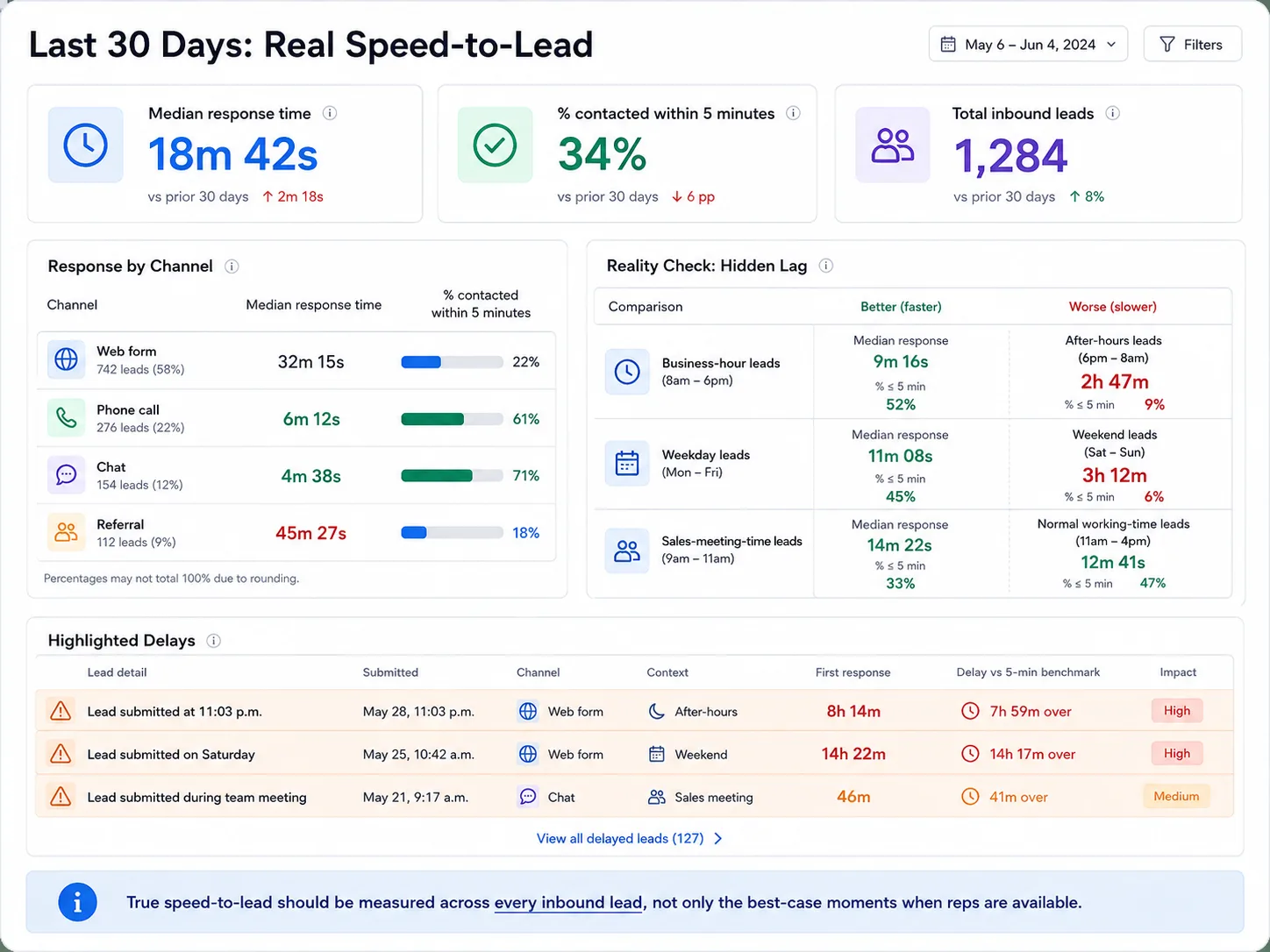This screenshot has height=952, width=1270.
Task: Click the Referral people icon
Action: [x=66, y=532]
